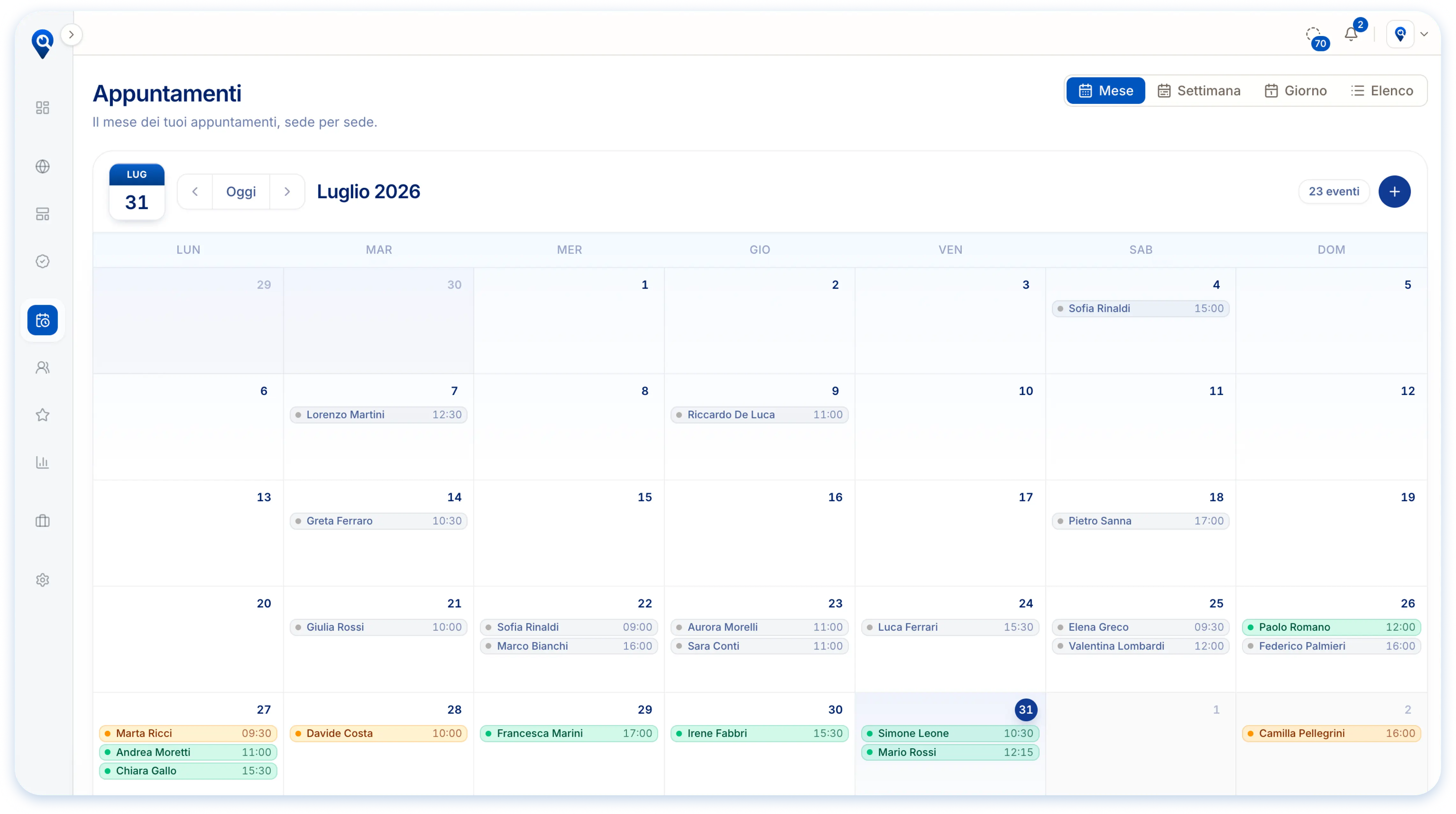Open Marta Ricci 09:30 appointment
The image size is (1456, 814).
tap(188, 734)
